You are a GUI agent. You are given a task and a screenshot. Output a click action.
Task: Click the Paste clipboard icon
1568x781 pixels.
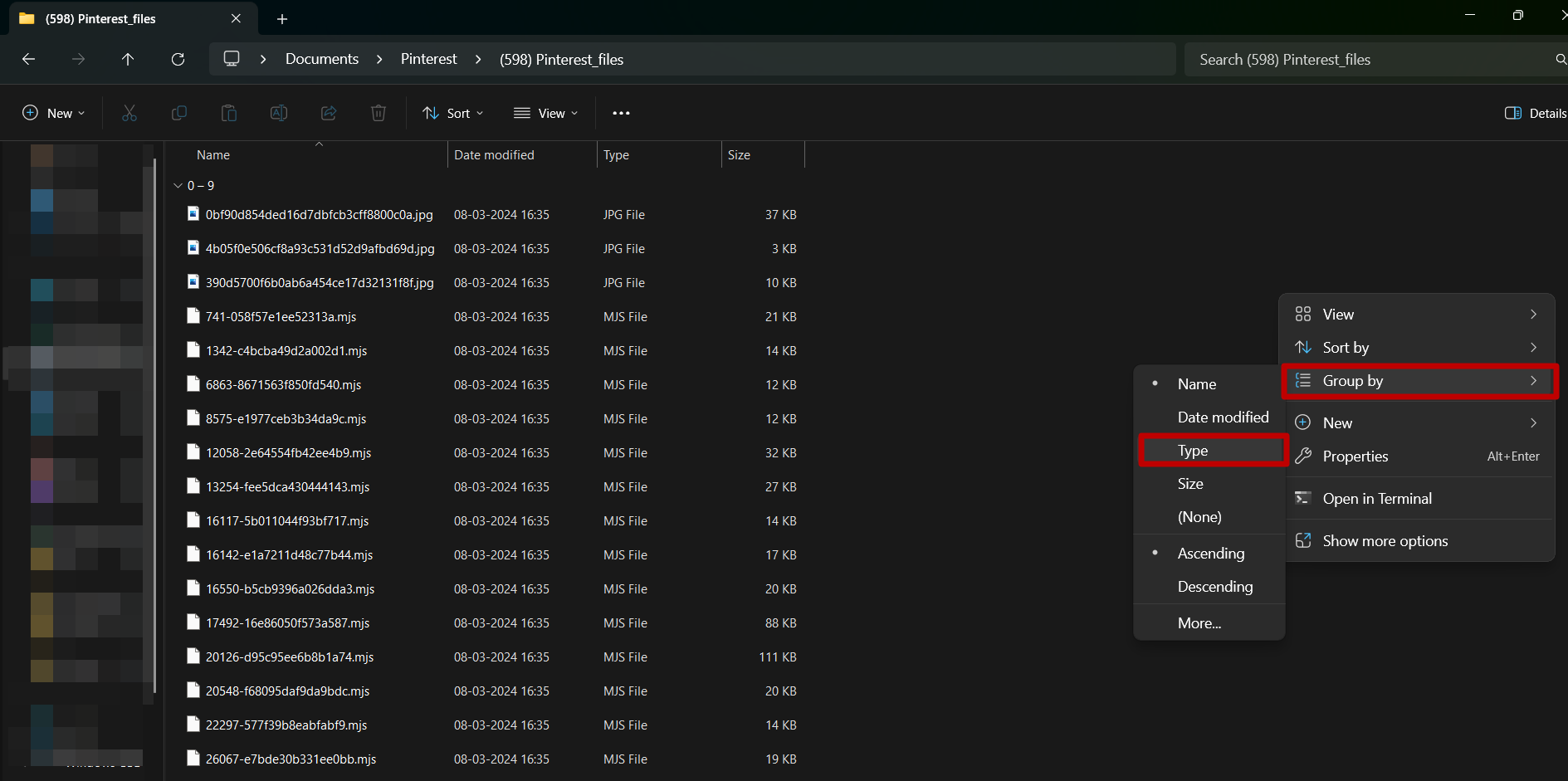[x=229, y=113]
